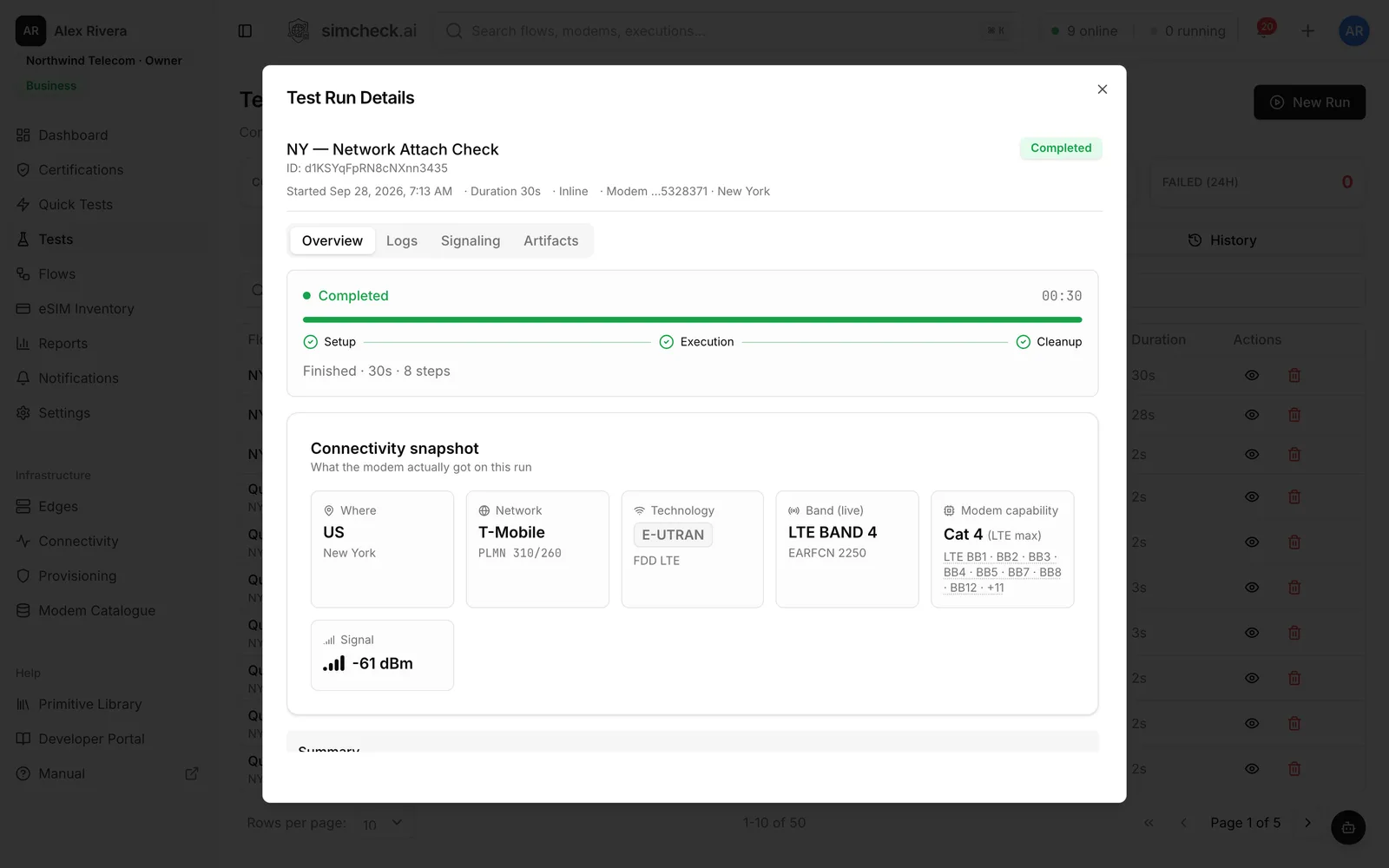
Task: Click the Cleanup step indicator
Action: pyautogui.click(x=1050, y=342)
